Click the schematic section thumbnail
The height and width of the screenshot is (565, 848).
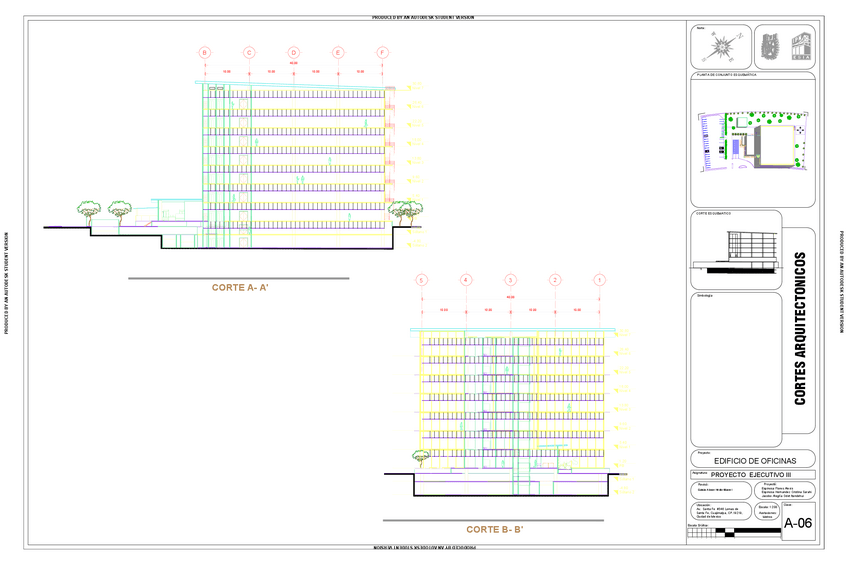pyautogui.click(x=739, y=250)
